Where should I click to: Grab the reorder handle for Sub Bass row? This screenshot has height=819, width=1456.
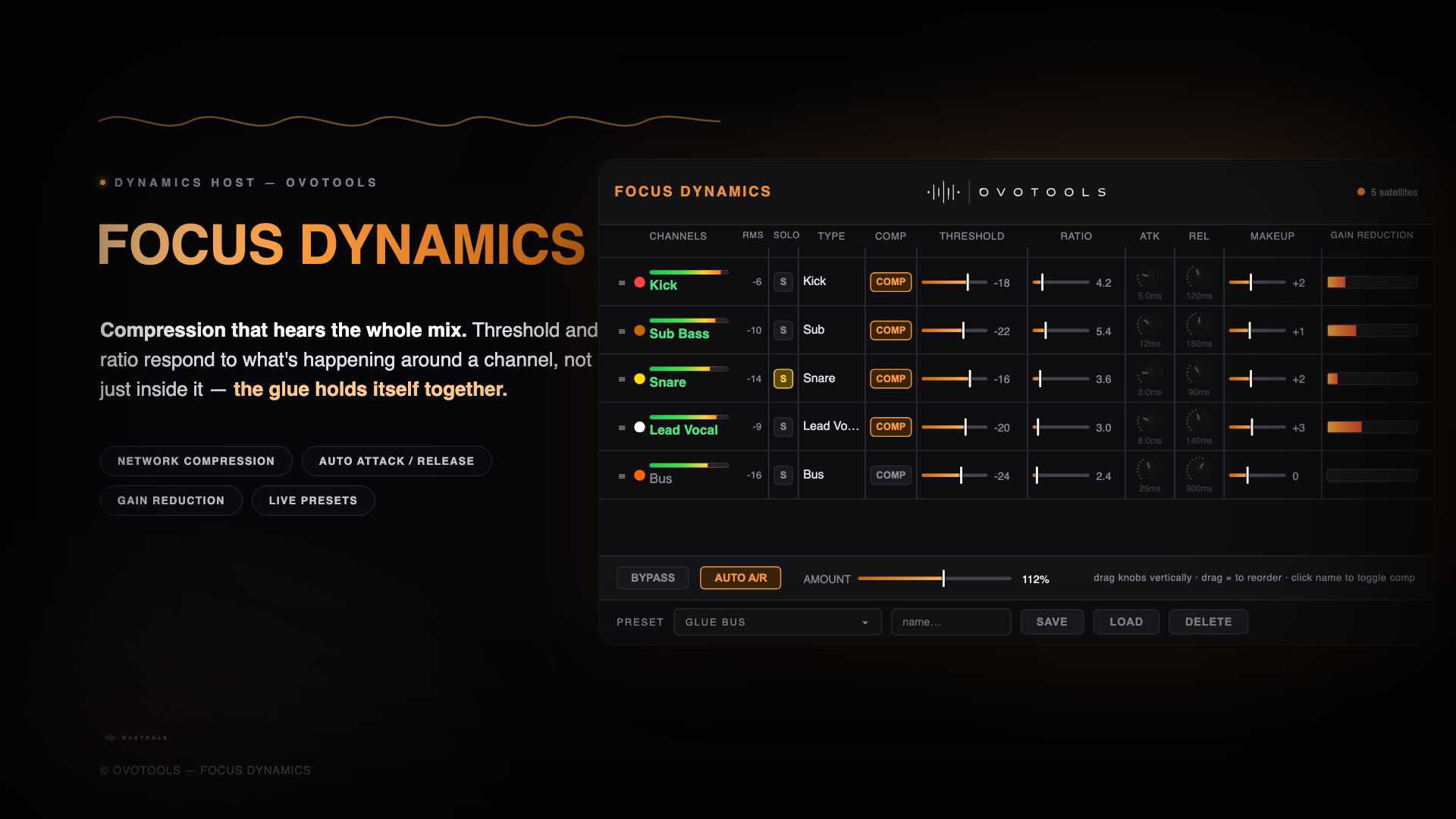pos(622,331)
